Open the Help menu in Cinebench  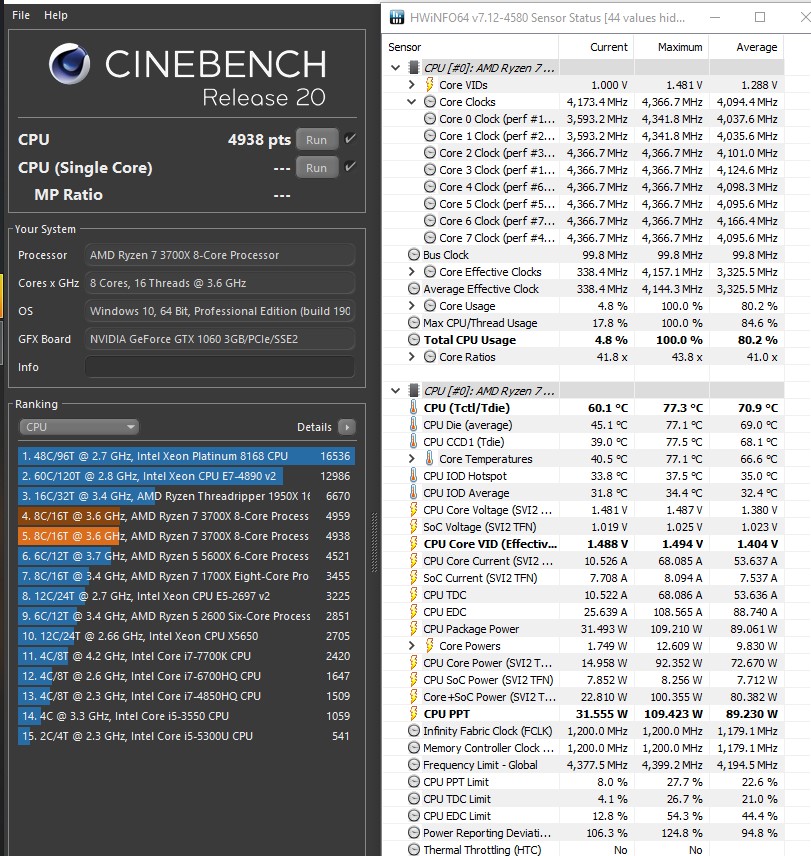(56, 15)
